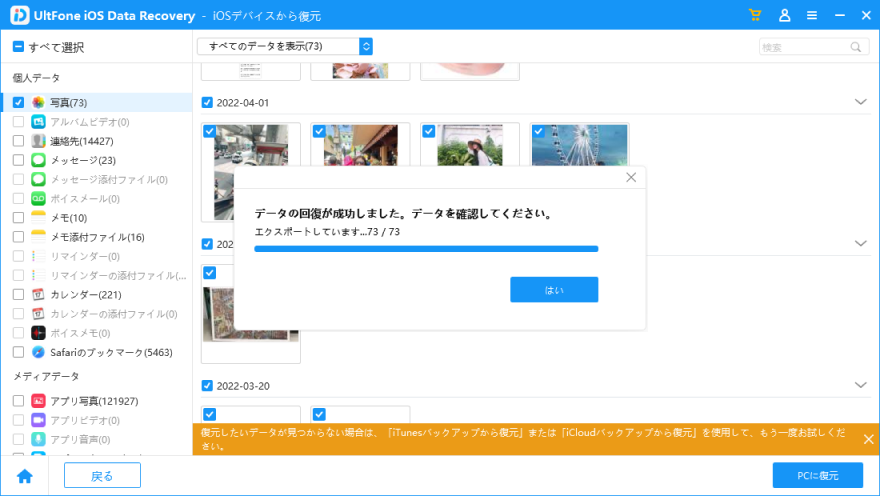This screenshot has height=496, width=880.
Task: Select the App Photos (121927) category
Action: point(96,401)
